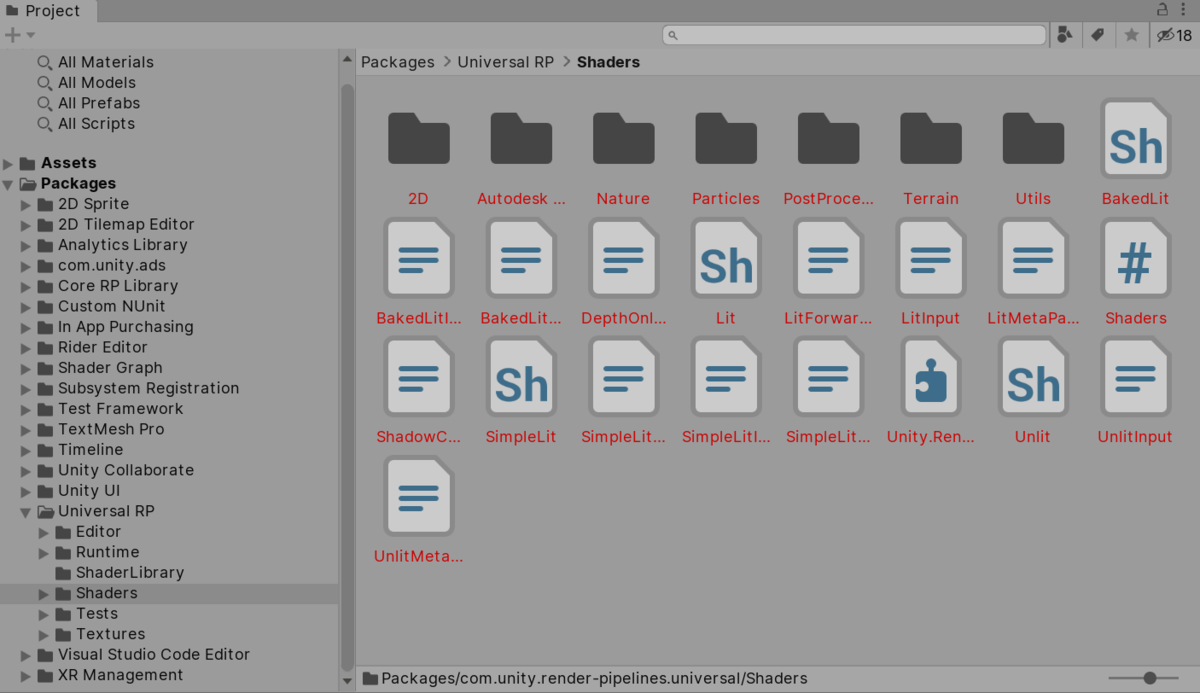Select the Tests folder row
Screen dimensions: 1200x693
tap(169, 614)
